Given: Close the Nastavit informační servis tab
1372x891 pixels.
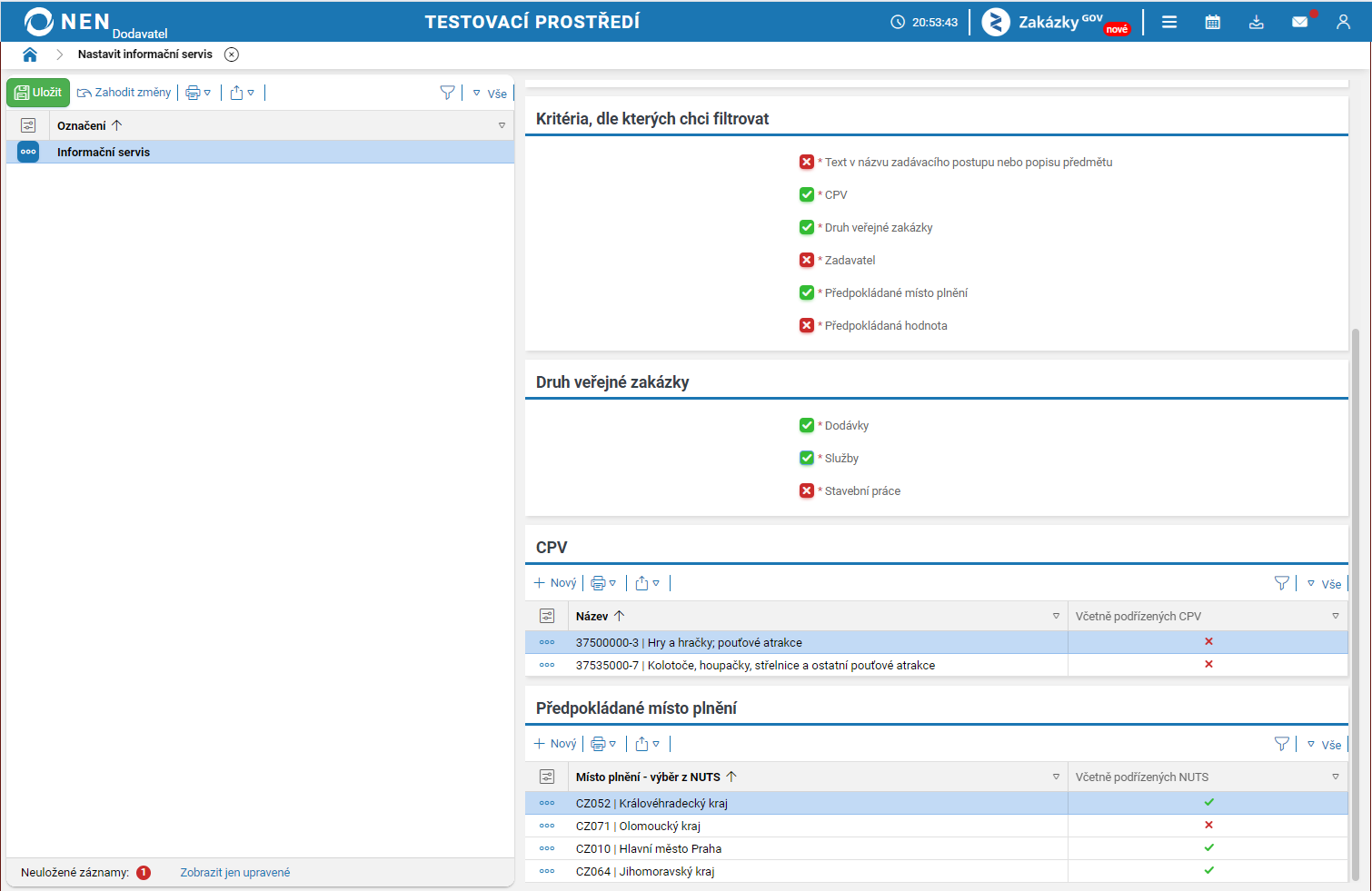Looking at the screenshot, I should (232, 54).
